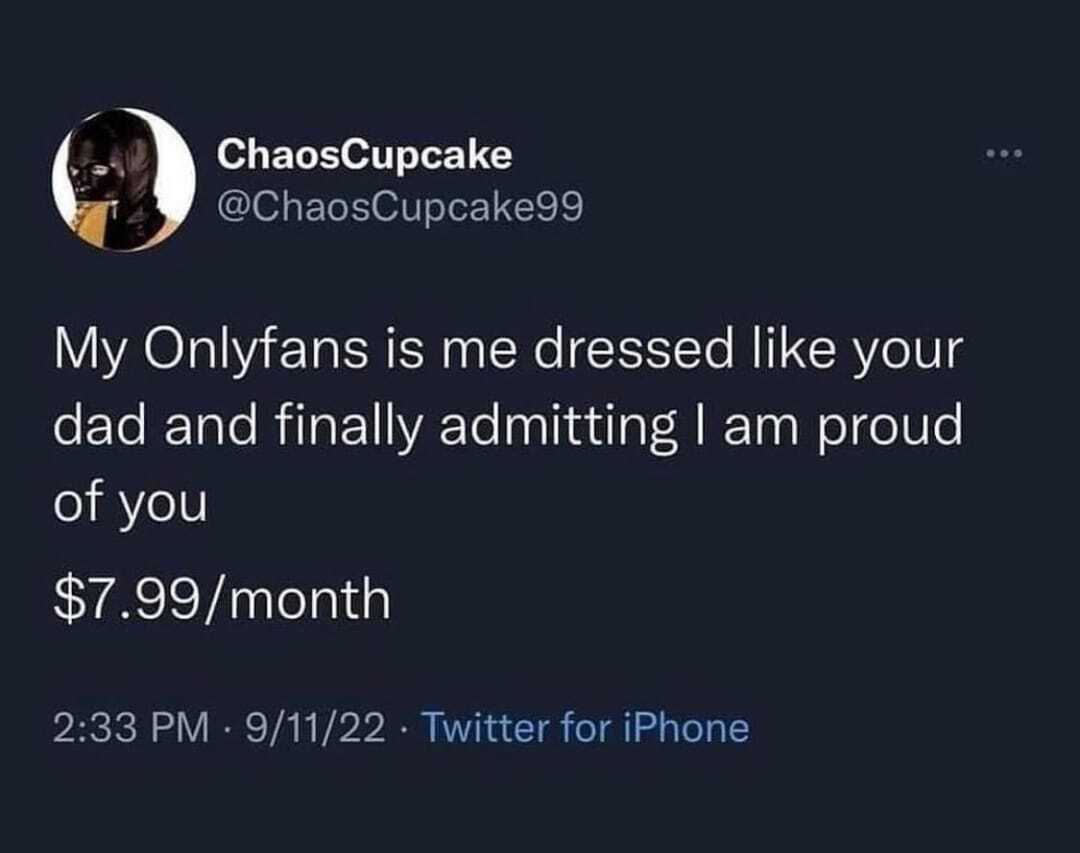Viewport: 1080px width, 853px height.
Task: Click the $7.99/month price text
Action: (221, 600)
